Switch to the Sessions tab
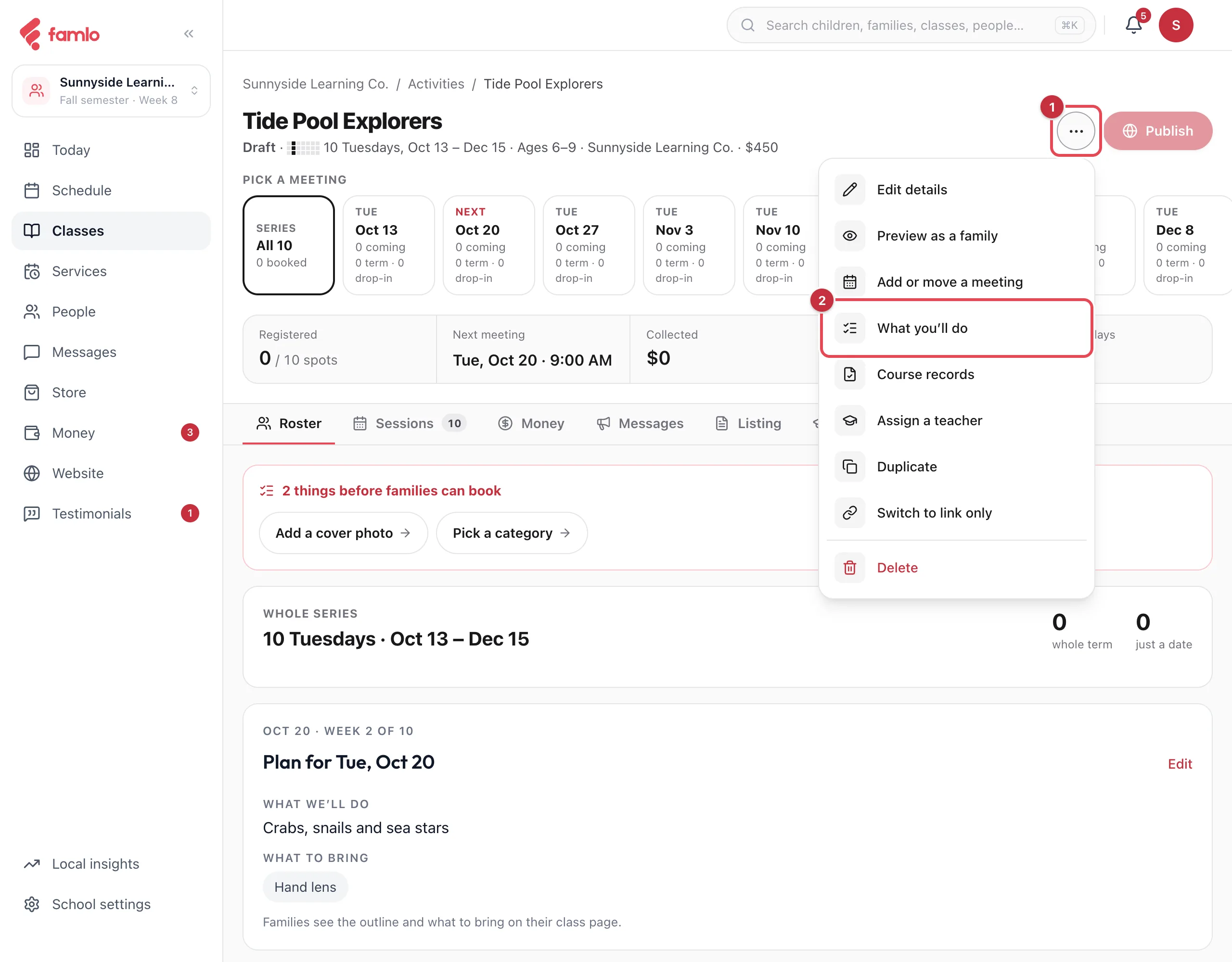 point(409,423)
